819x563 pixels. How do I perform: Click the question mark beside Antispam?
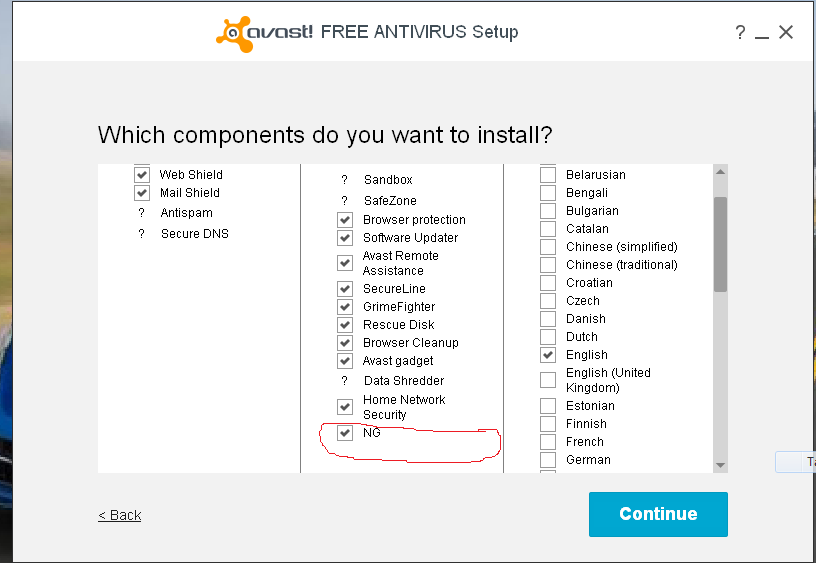tap(141, 213)
